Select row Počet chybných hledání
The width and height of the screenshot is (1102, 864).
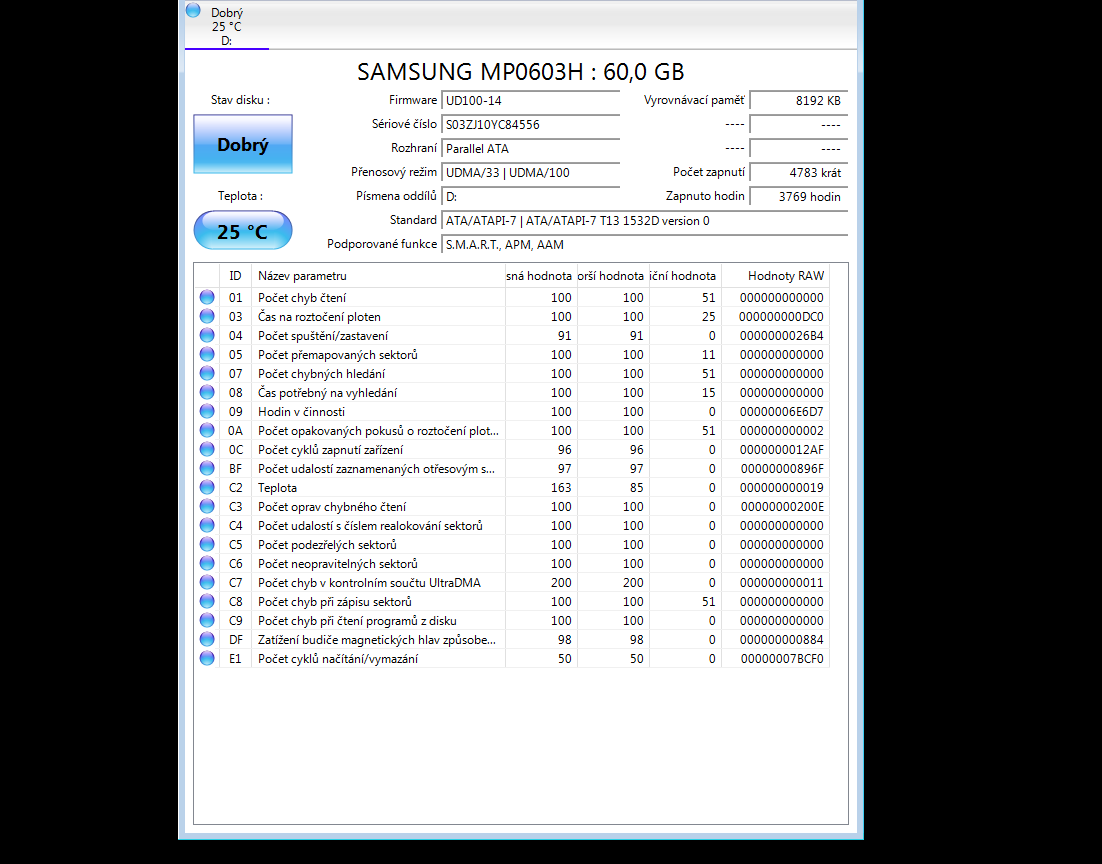(512, 373)
